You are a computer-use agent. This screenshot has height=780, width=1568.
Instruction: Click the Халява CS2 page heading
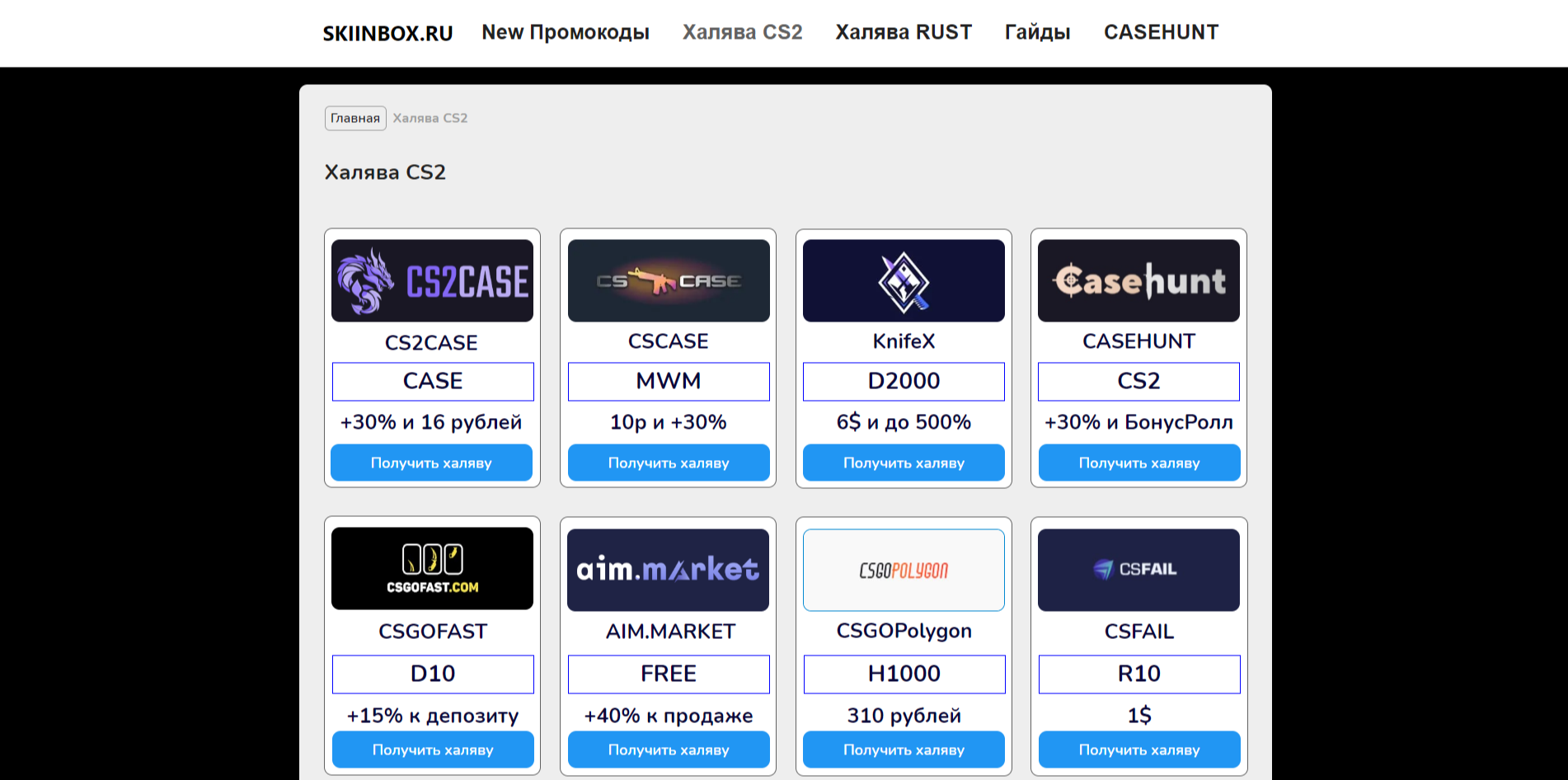pos(385,172)
